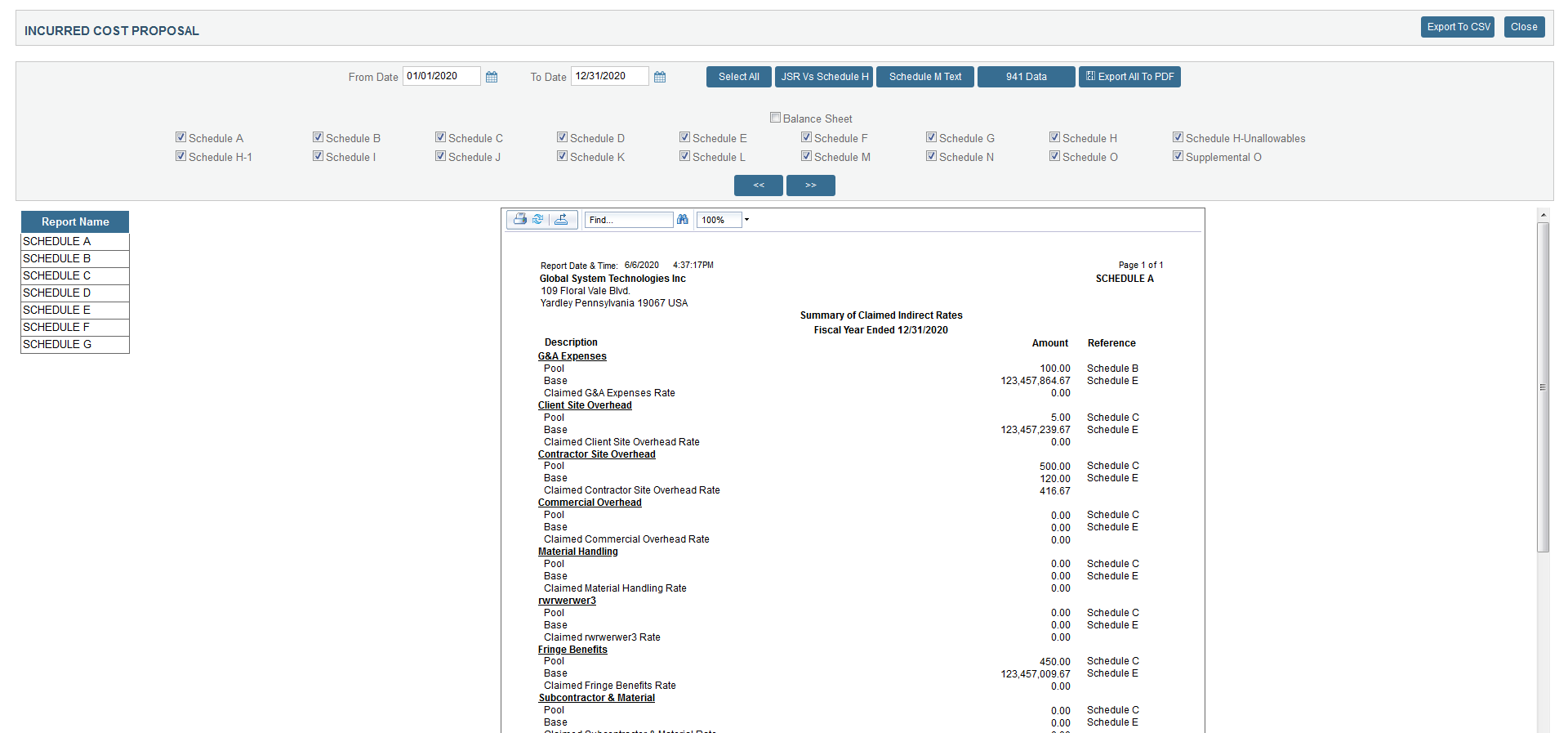The width and height of the screenshot is (1568, 733).
Task: Enable the Balance Sheet checkbox
Action: pos(775,118)
